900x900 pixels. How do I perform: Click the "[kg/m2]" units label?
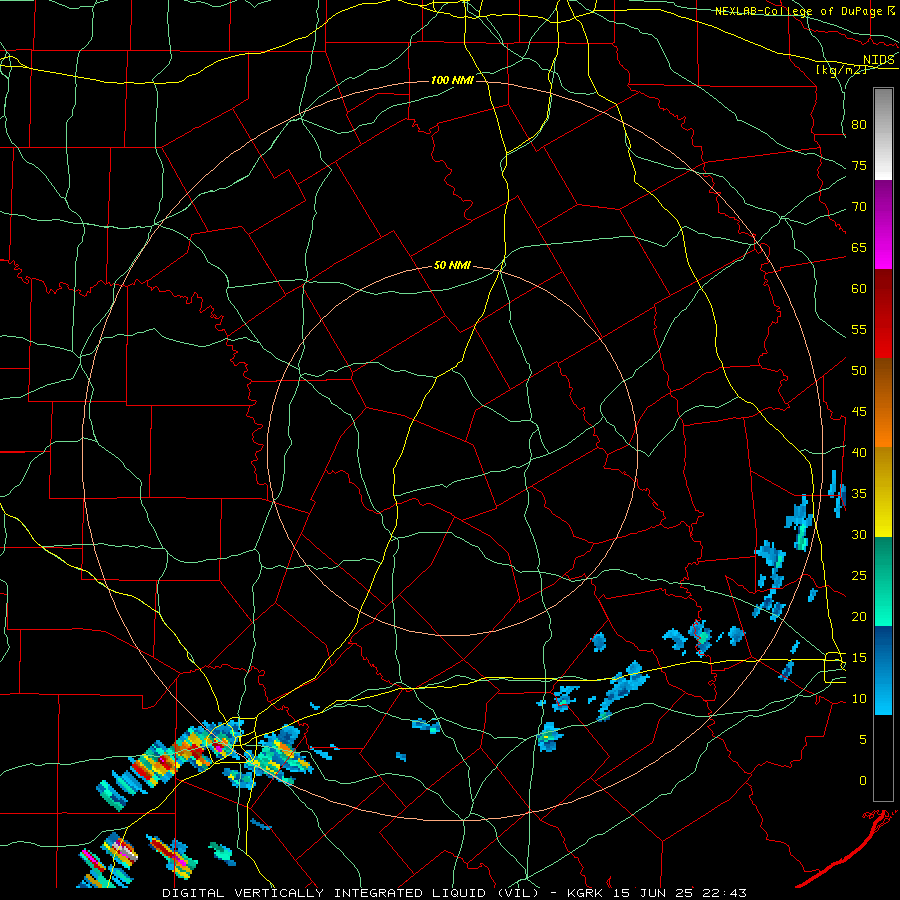tap(840, 70)
